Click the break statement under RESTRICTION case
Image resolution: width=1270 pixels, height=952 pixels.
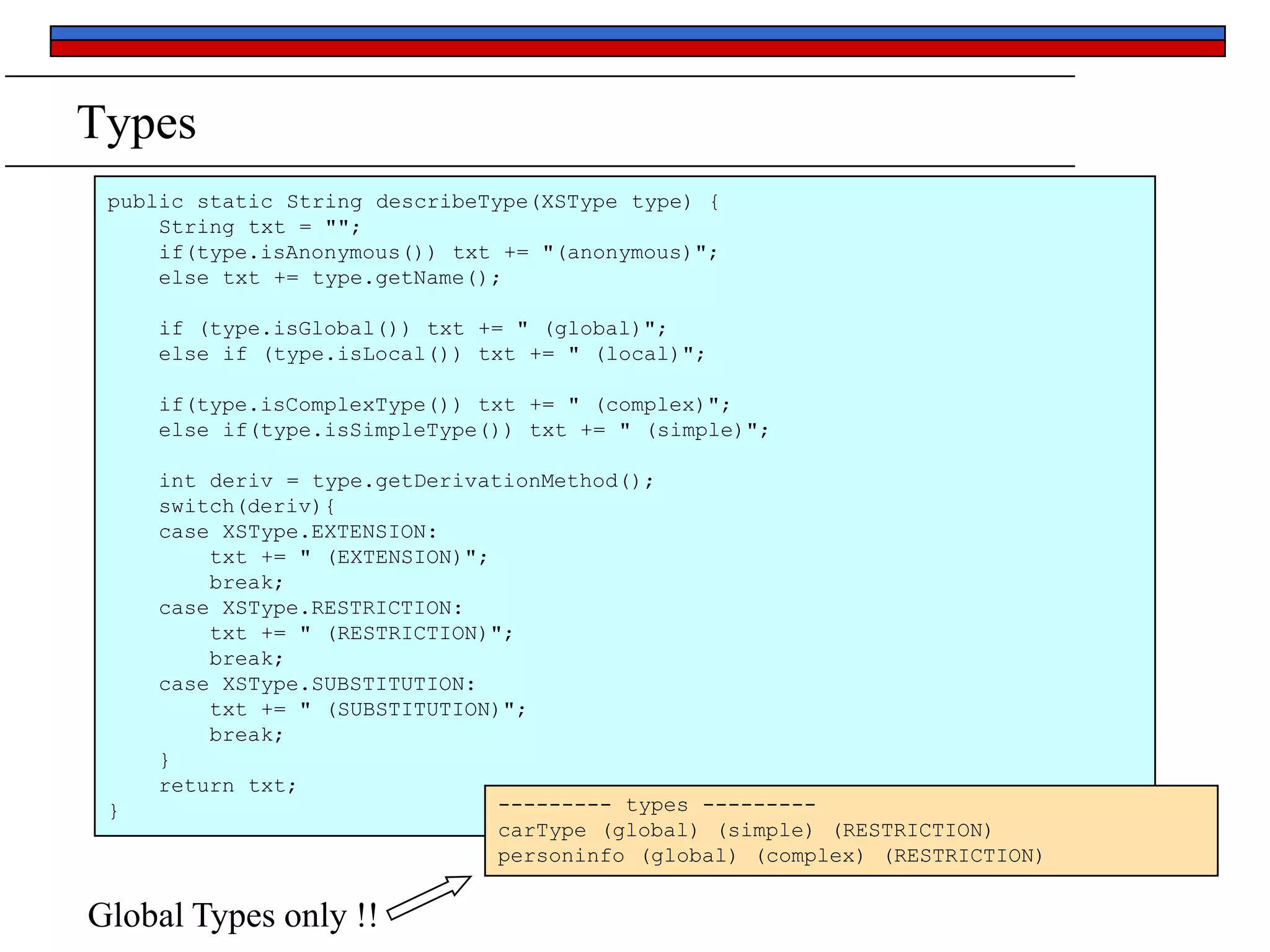pyautogui.click(x=246, y=659)
